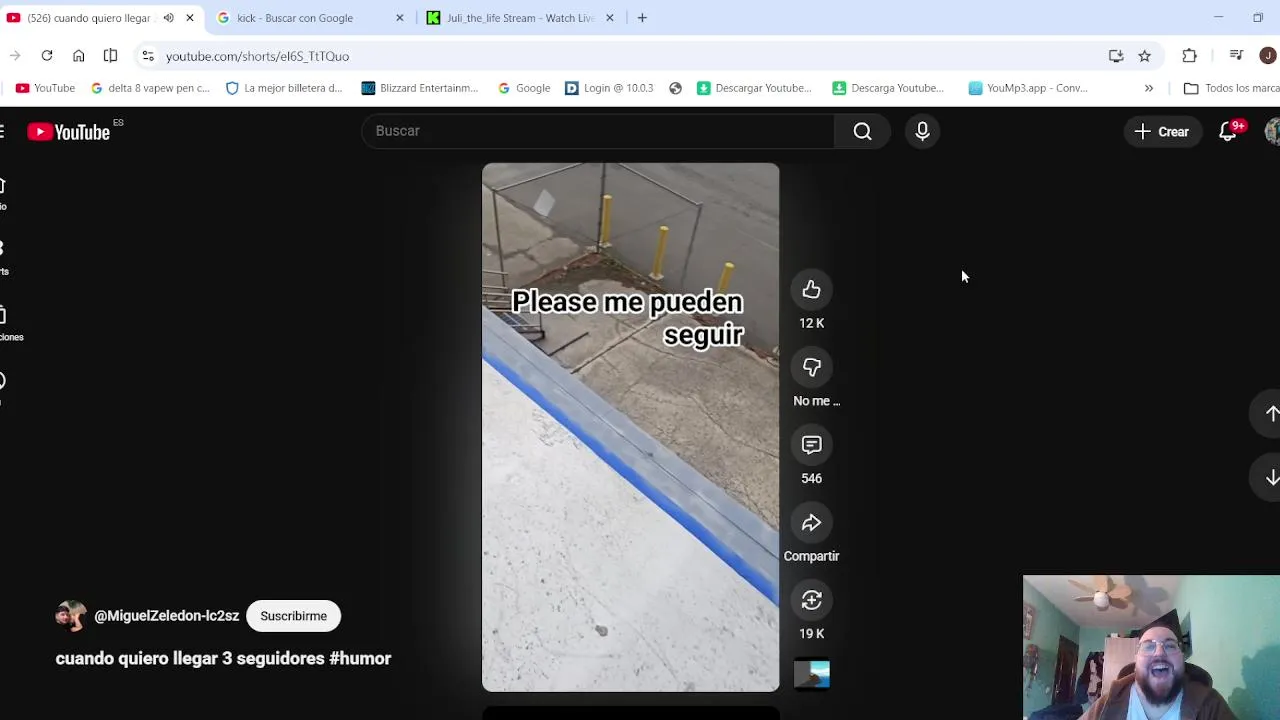Open Google bookmark in bookmarks bar
This screenshot has width=1280, height=720.
524,88
